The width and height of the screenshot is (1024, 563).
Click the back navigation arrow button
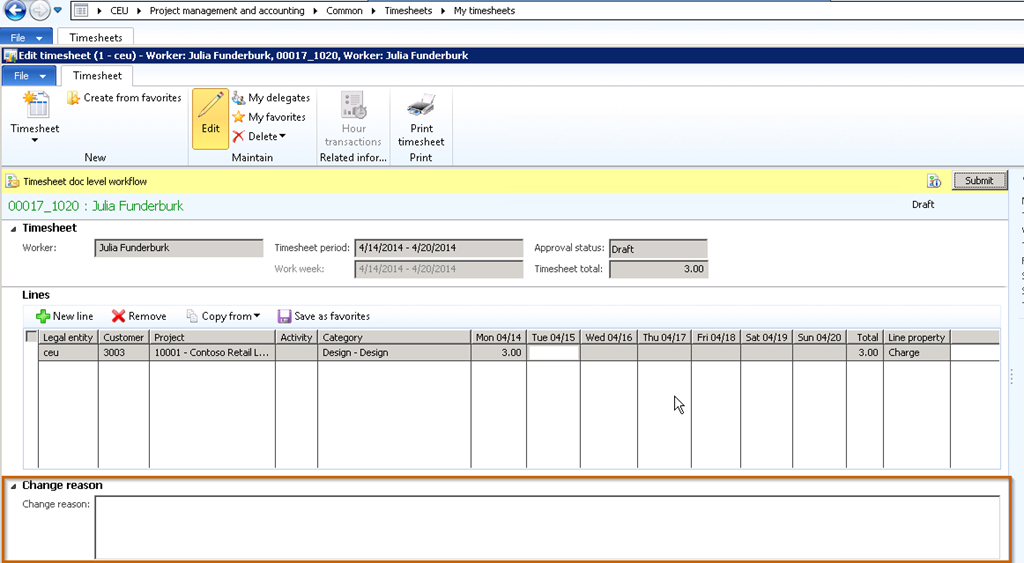click(x=15, y=11)
